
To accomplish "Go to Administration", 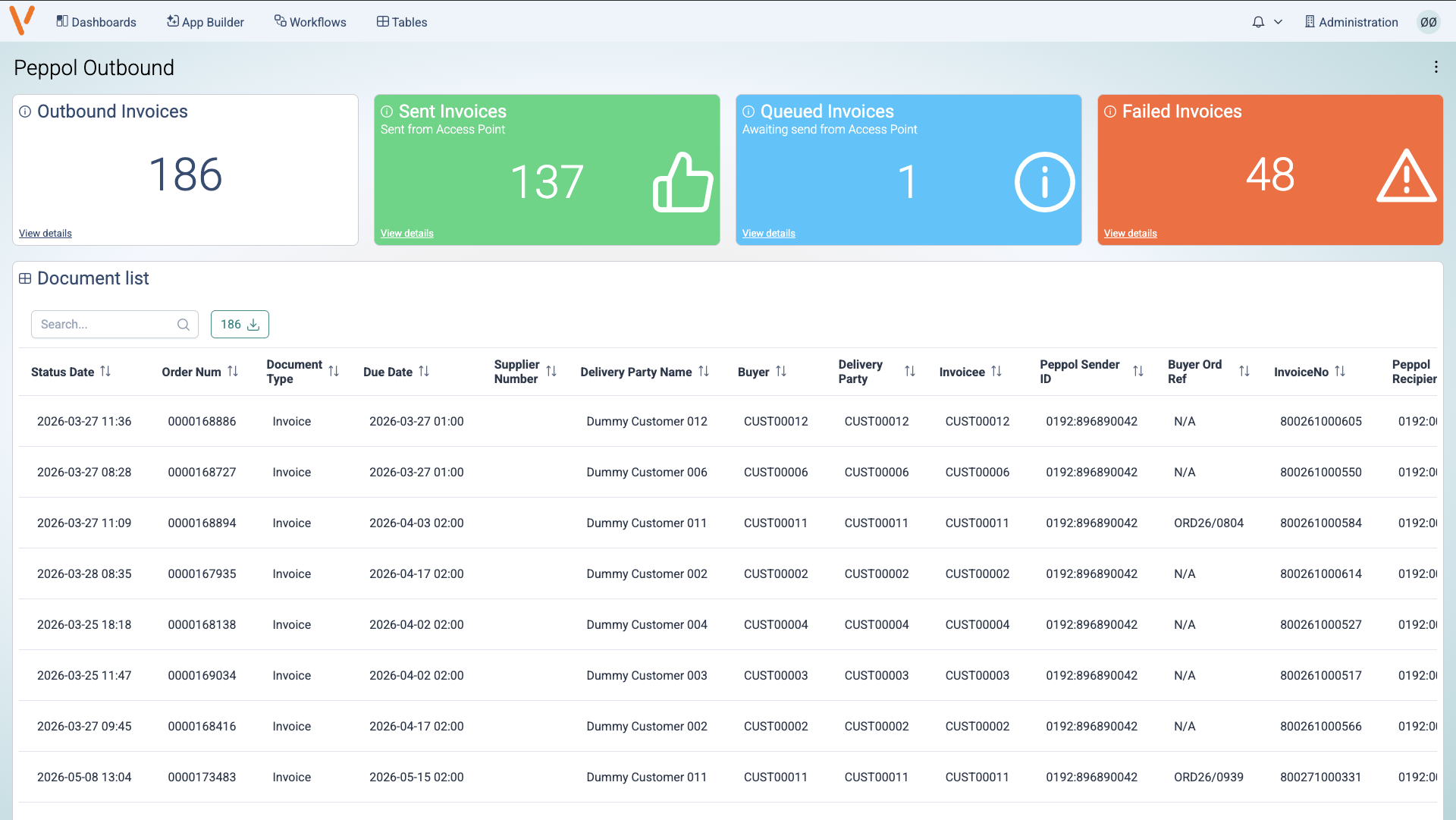I will pos(1351,22).
